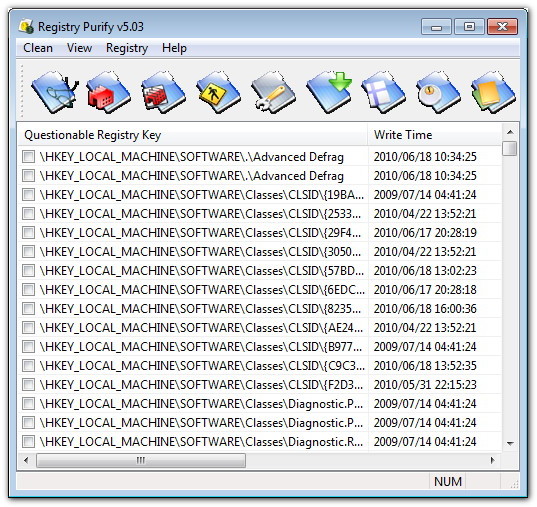
Task: Mark checkbox for CLSID\{AE24... key
Action: (x=28, y=328)
